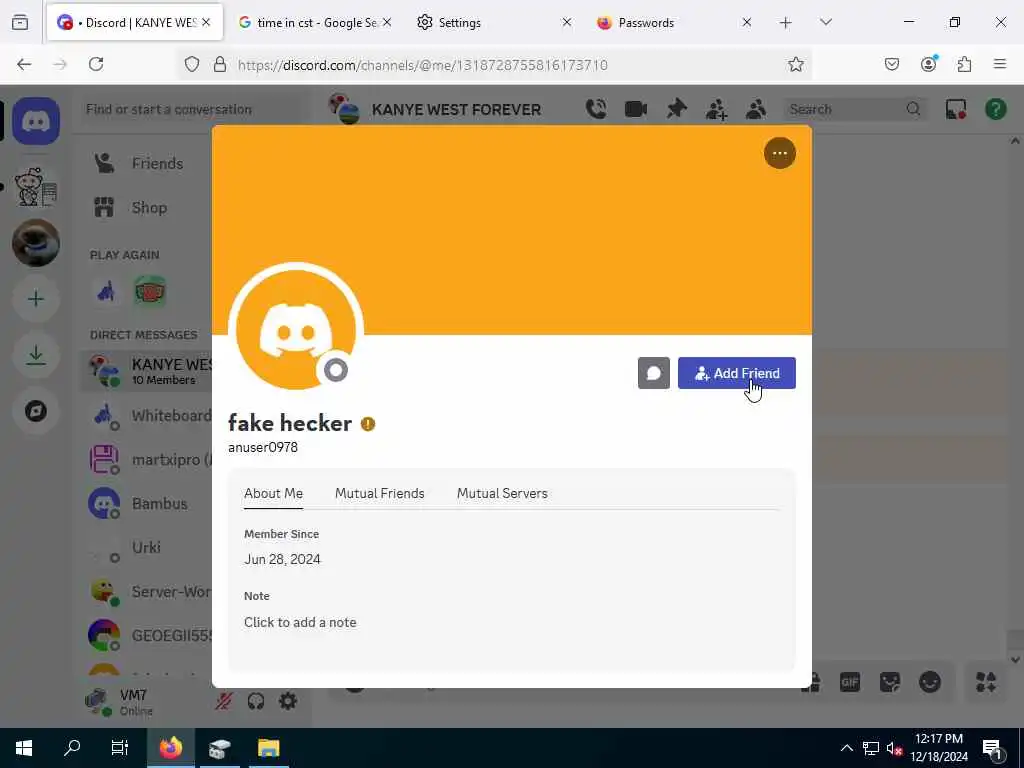Open Download Apps arrow icon in sidebar
The image size is (1024, 768).
36,355
